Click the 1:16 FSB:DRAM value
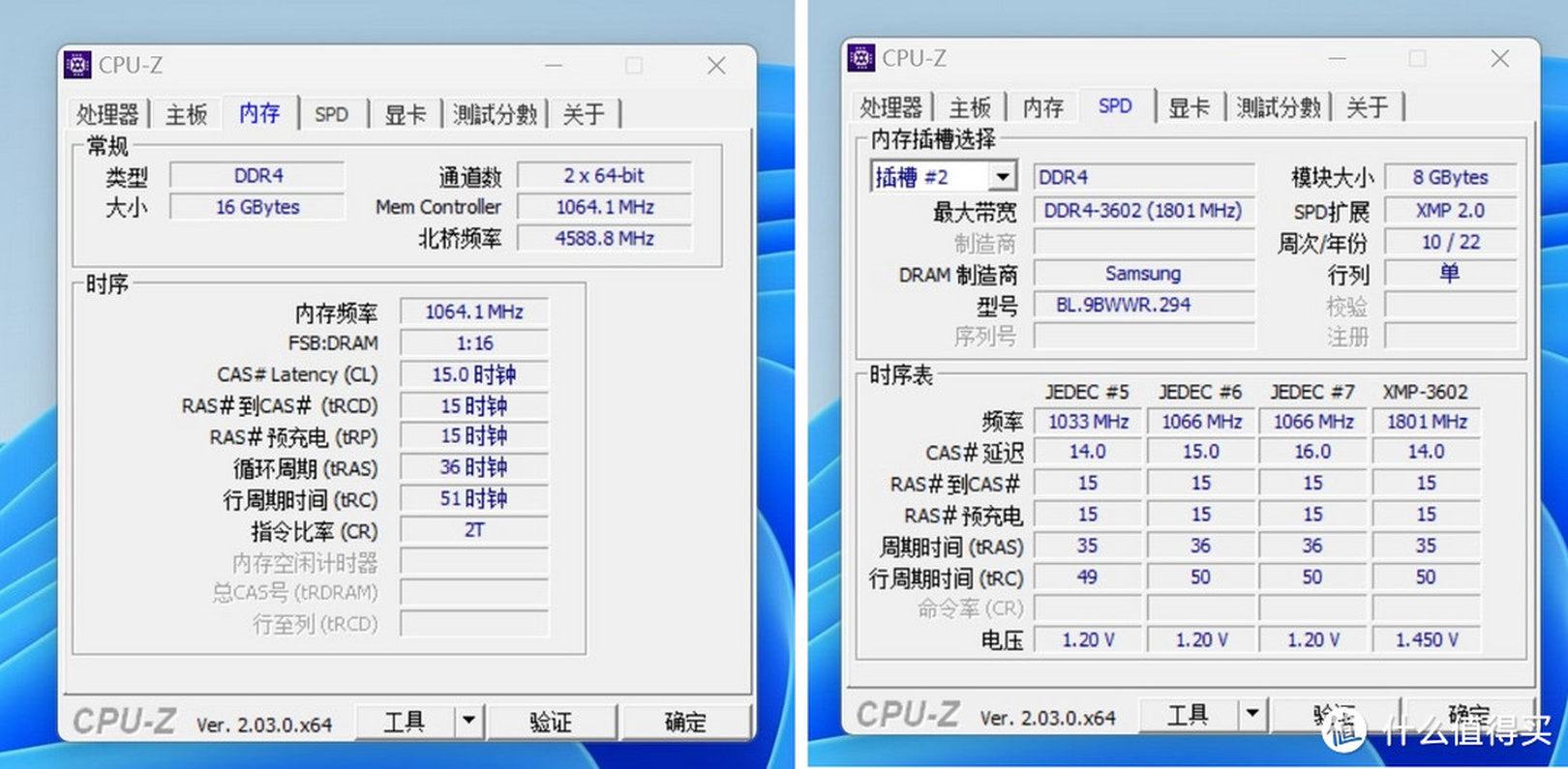Image resolution: width=1568 pixels, height=769 pixels. 474,343
